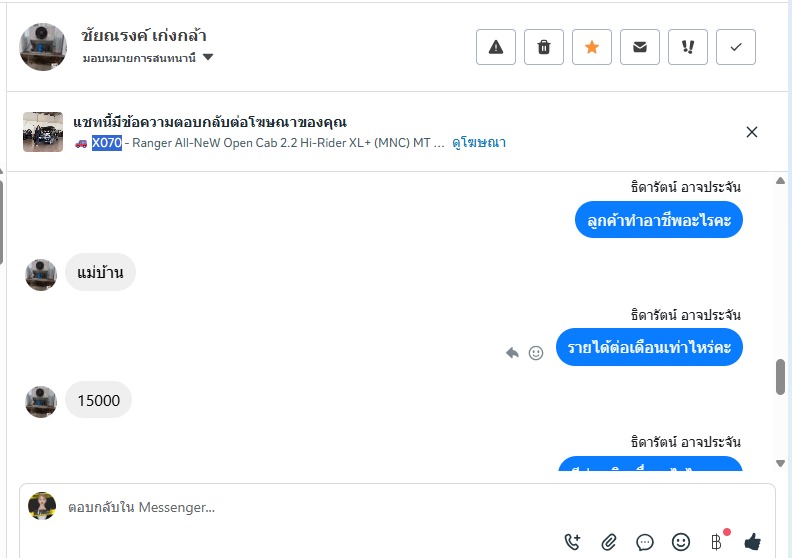
Task: Click the Ranger ad thumbnail image
Action: (x=43, y=132)
